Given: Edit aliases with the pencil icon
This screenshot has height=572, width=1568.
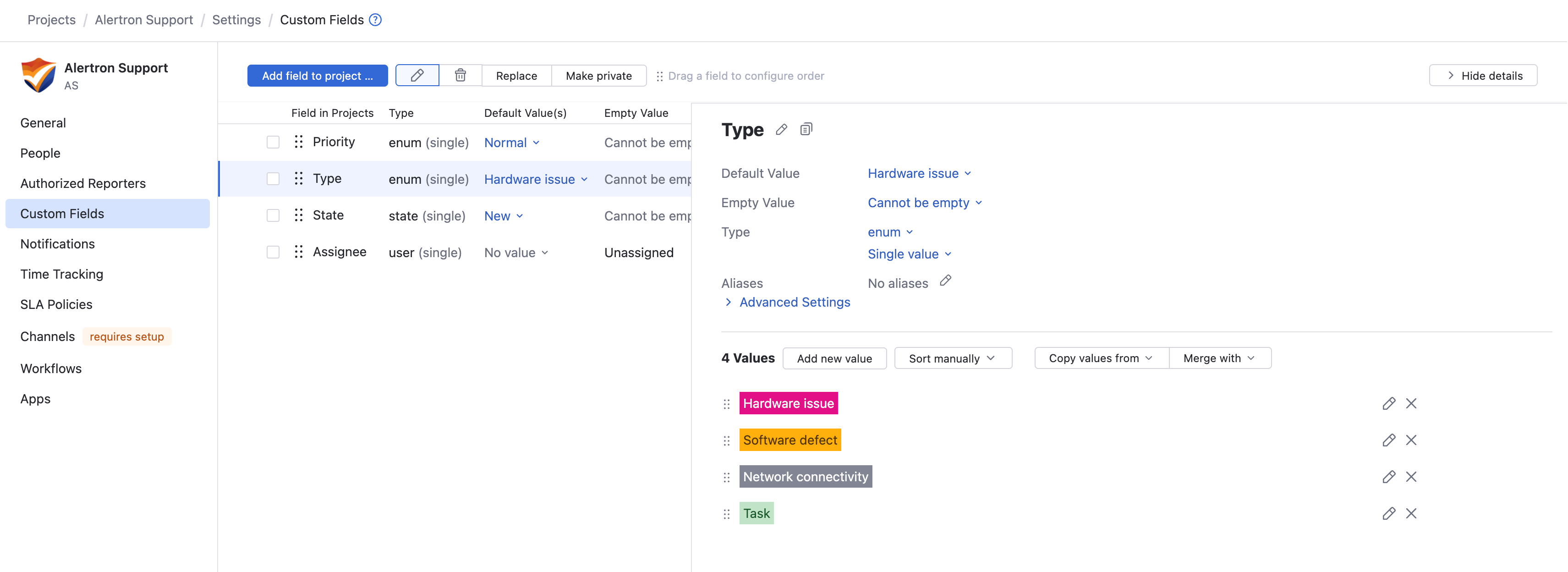Looking at the screenshot, I should [945, 281].
